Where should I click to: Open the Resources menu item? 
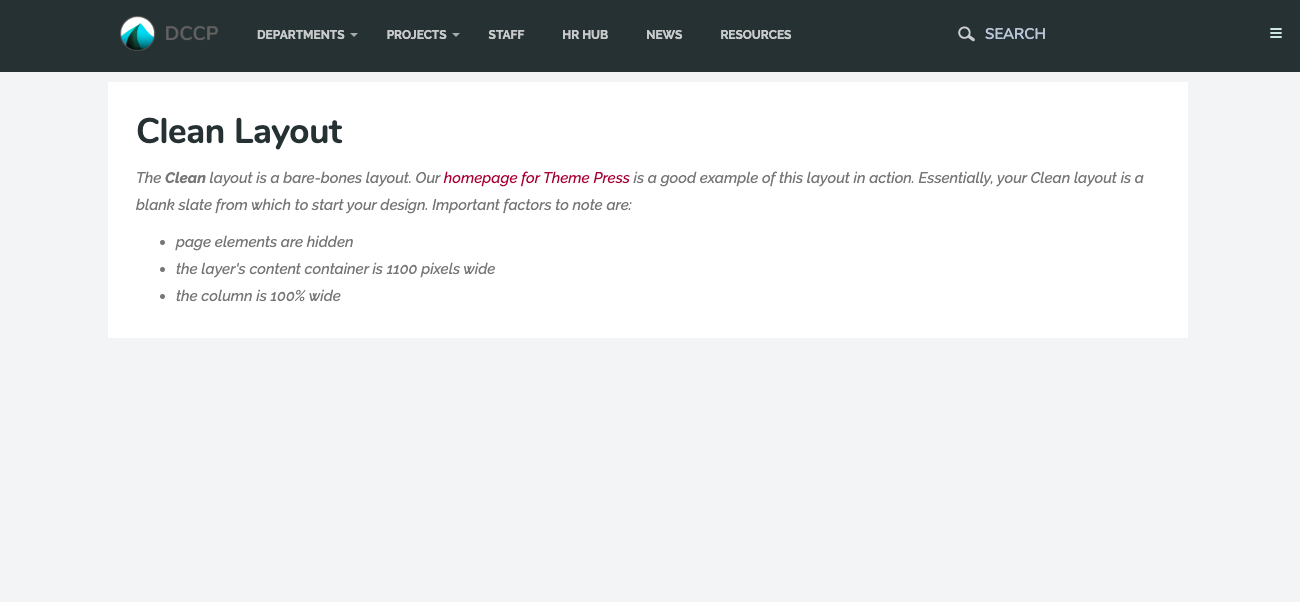click(756, 35)
